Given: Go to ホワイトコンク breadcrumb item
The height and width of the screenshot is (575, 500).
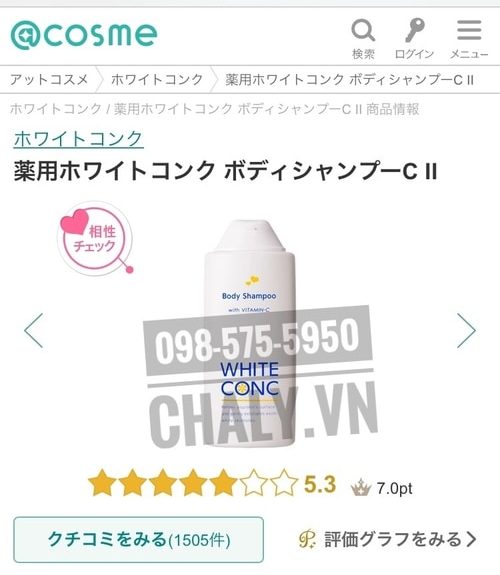Looking at the screenshot, I should pos(157,80).
